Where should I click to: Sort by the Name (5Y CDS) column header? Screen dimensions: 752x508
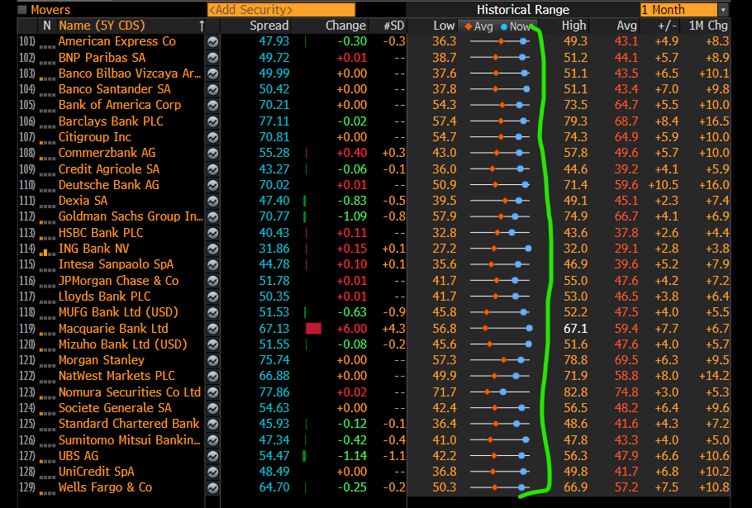point(102,25)
